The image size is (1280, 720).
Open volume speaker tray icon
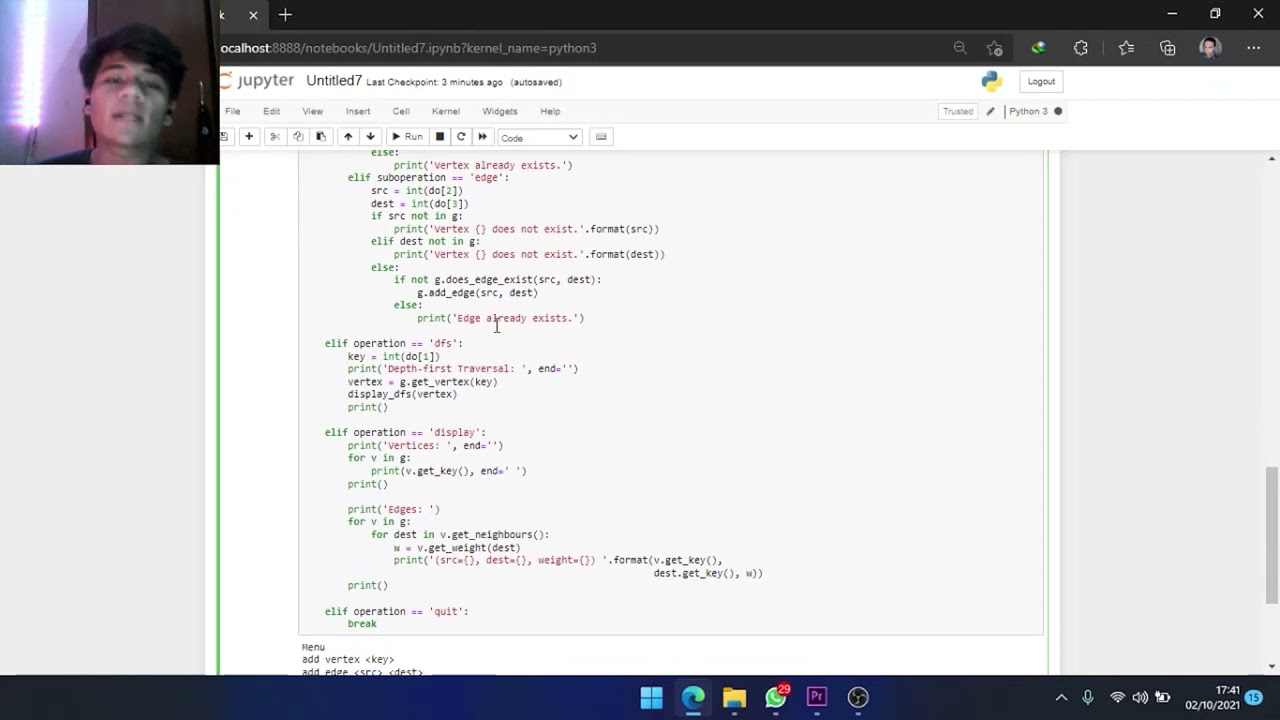pos(1140,697)
